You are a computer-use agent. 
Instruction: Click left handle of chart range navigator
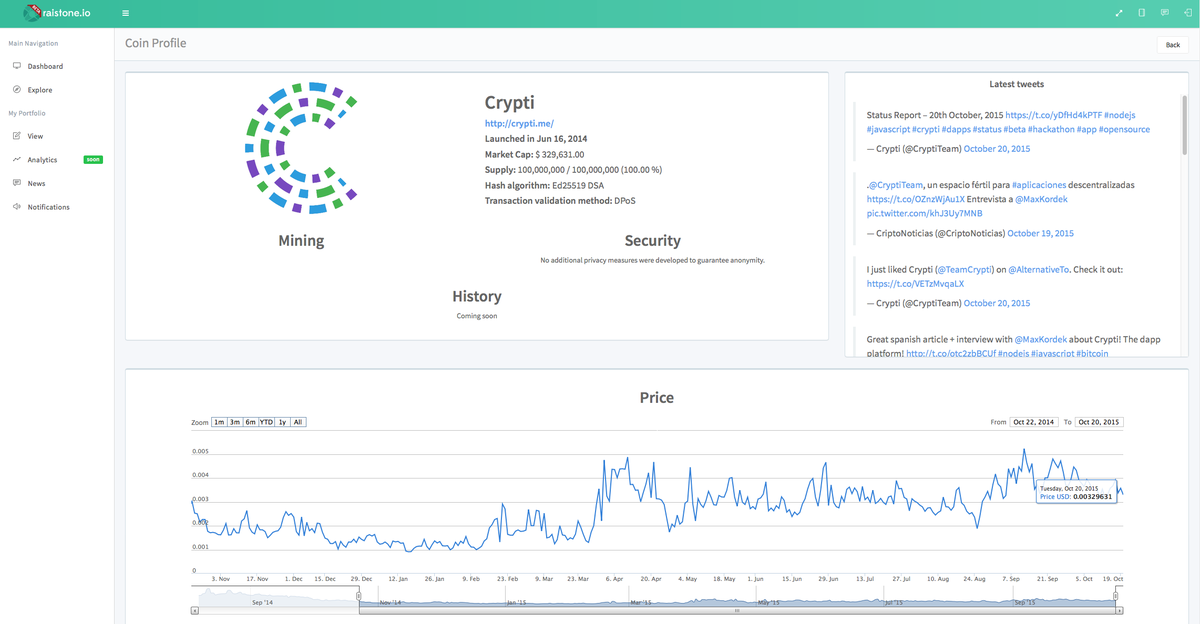(x=359, y=596)
